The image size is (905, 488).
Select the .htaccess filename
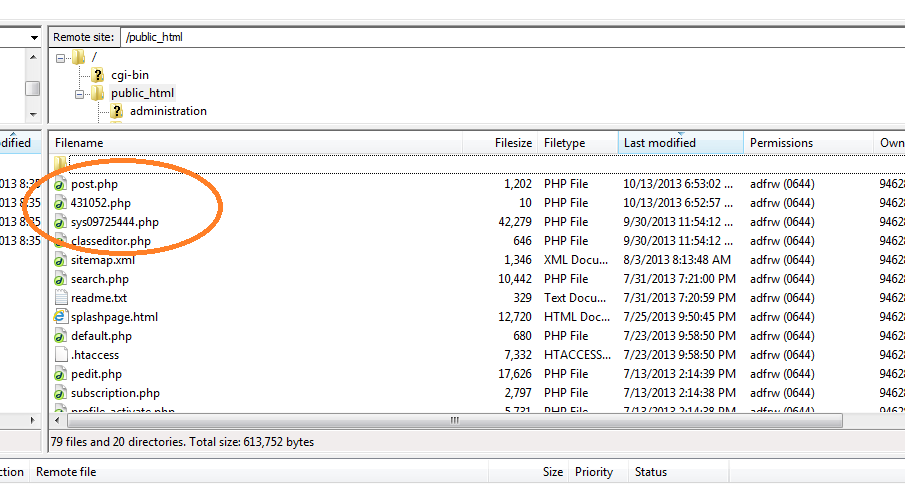coord(95,355)
